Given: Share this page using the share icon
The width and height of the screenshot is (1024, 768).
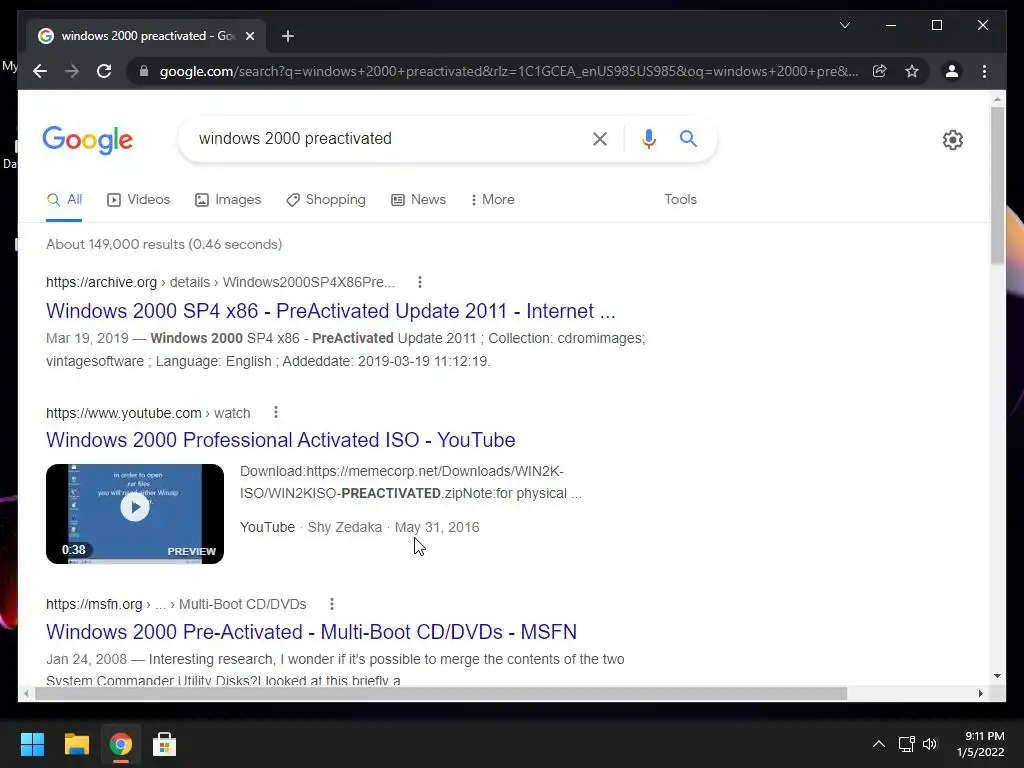Looking at the screenshot, I should 880,71.
